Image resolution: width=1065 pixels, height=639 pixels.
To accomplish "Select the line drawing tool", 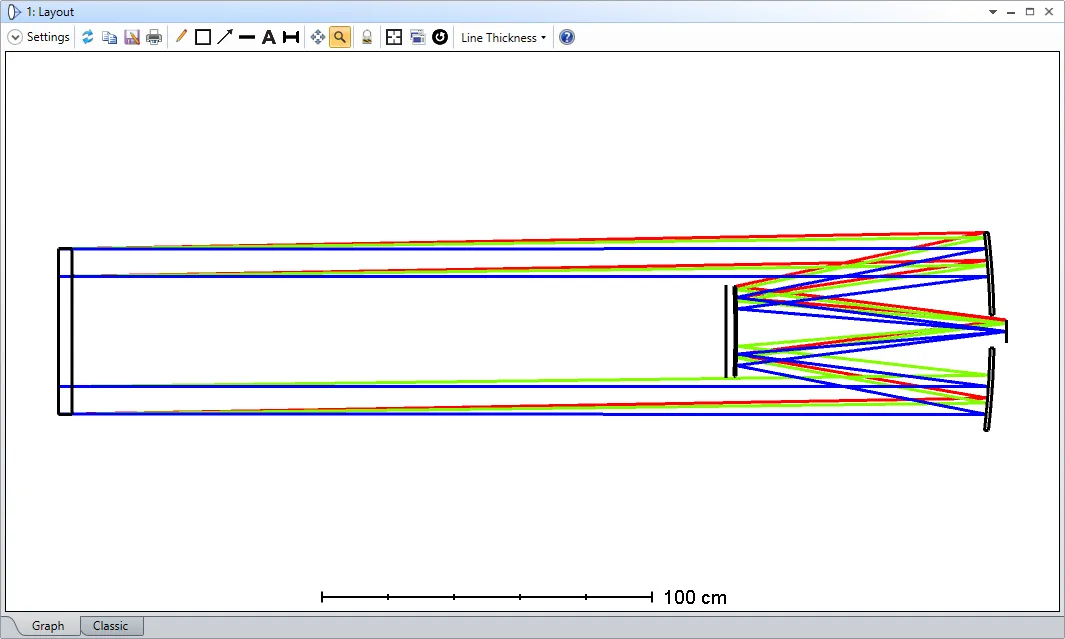I will pyautogui.click(x=247, y=37).
